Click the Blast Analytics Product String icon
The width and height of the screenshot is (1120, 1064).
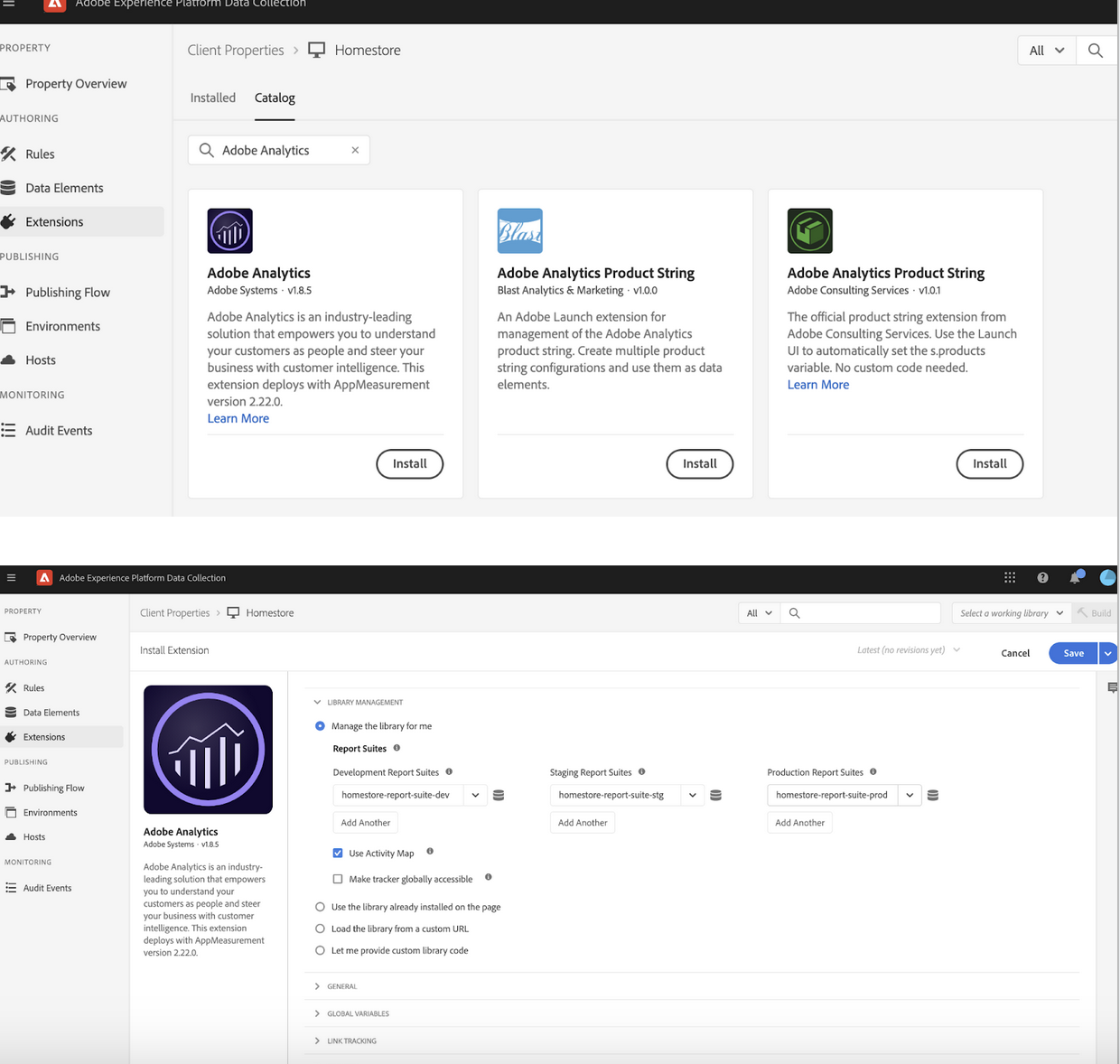point(519,230)
